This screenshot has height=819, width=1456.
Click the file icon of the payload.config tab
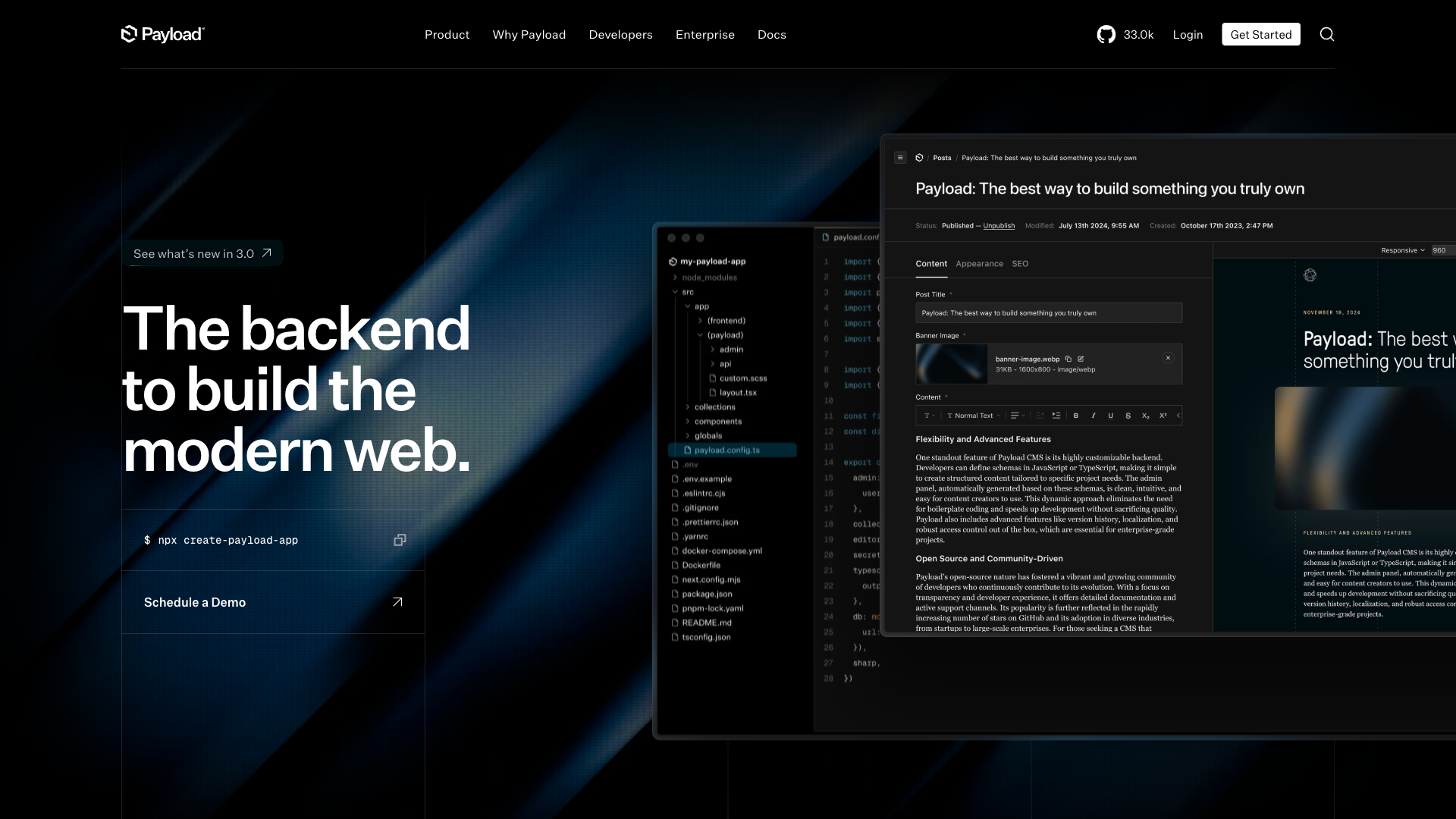click(826, 237)
